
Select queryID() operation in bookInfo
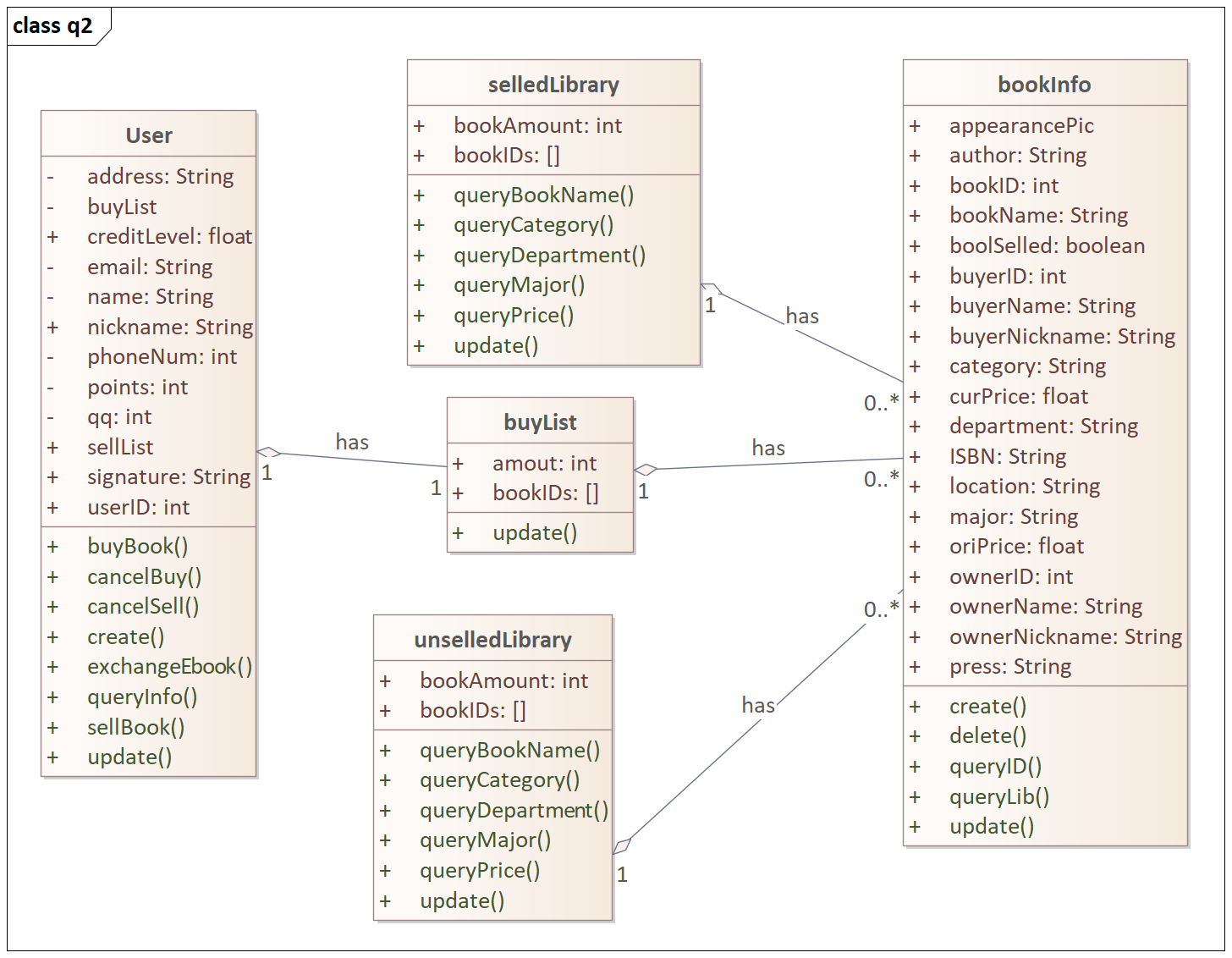[995, 766]
